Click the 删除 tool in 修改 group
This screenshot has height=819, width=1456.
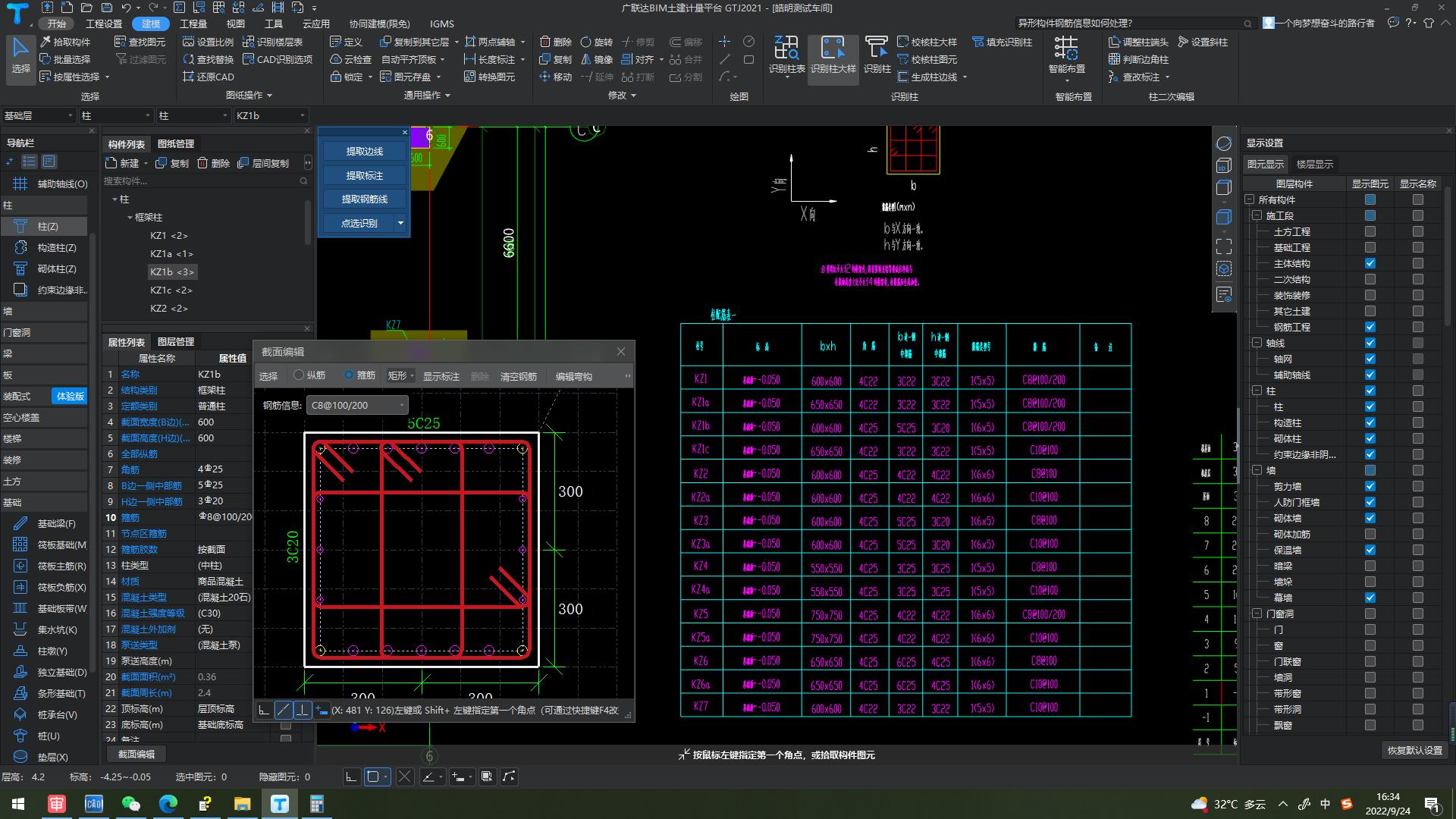pyautogui.click(x=556, y=42)
